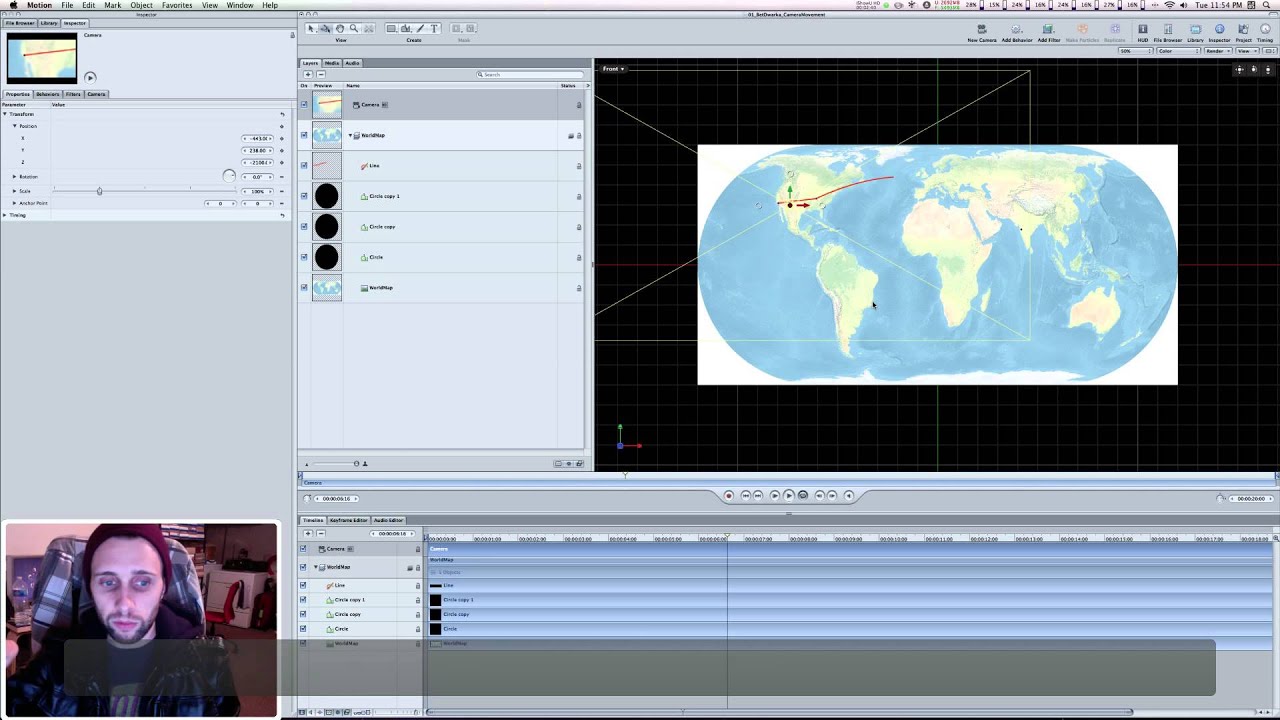Select the Rectangle shape tool
The height and width of the screenshot is (720, 1280).
tap(391, 29)
